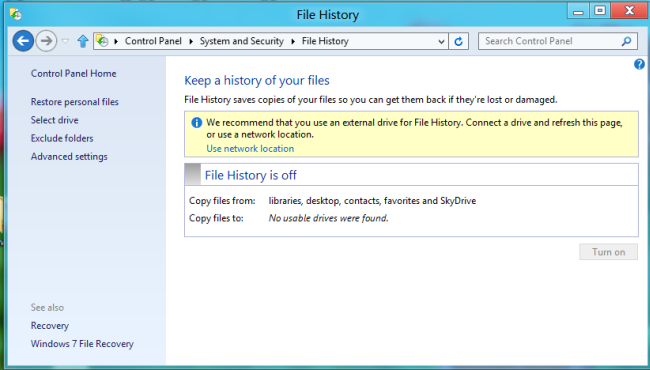Open Advanced settings link

[x=69, y=157]
